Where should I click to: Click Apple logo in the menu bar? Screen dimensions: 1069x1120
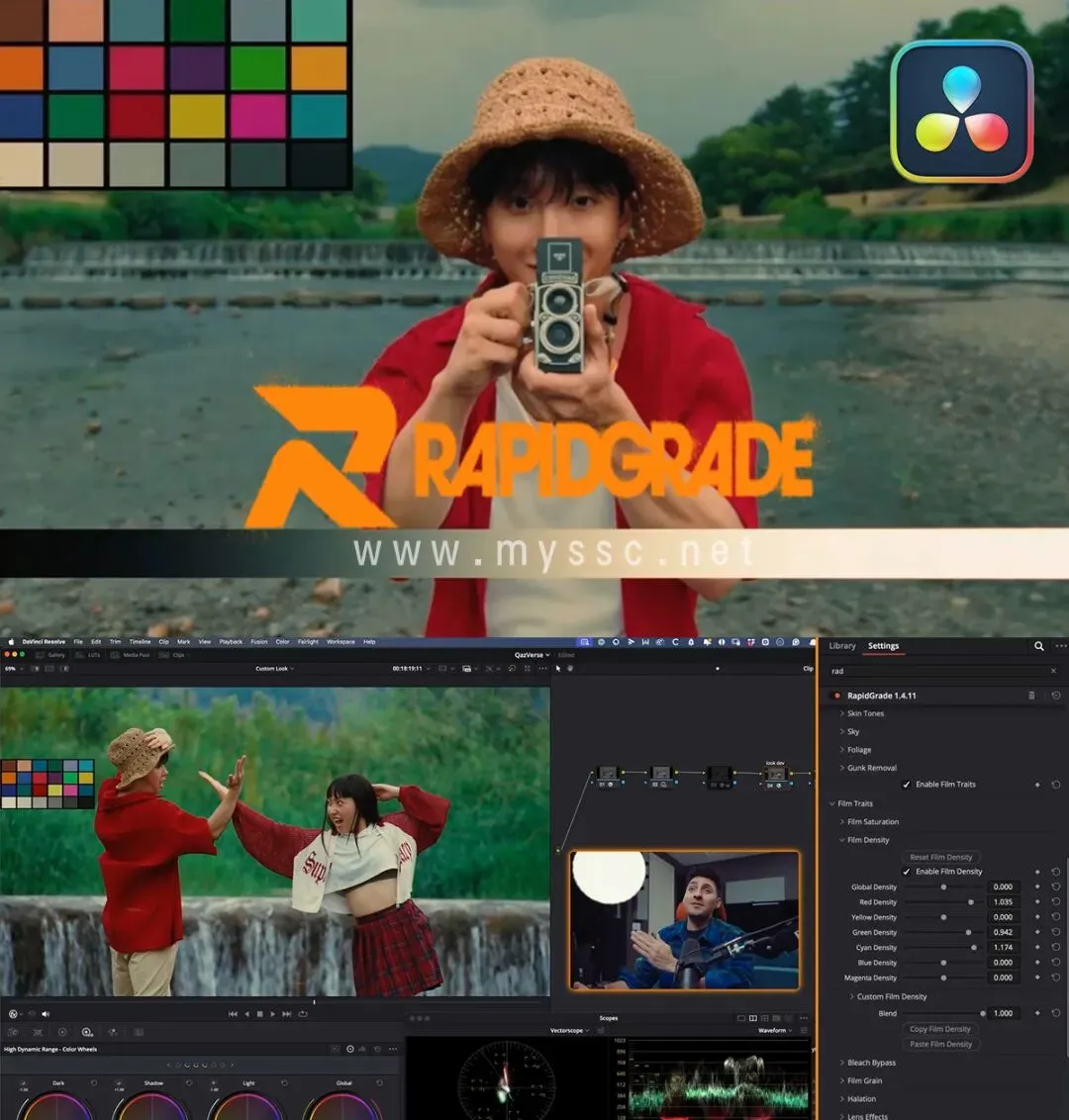pyautogui.click(x=10, y=641)
